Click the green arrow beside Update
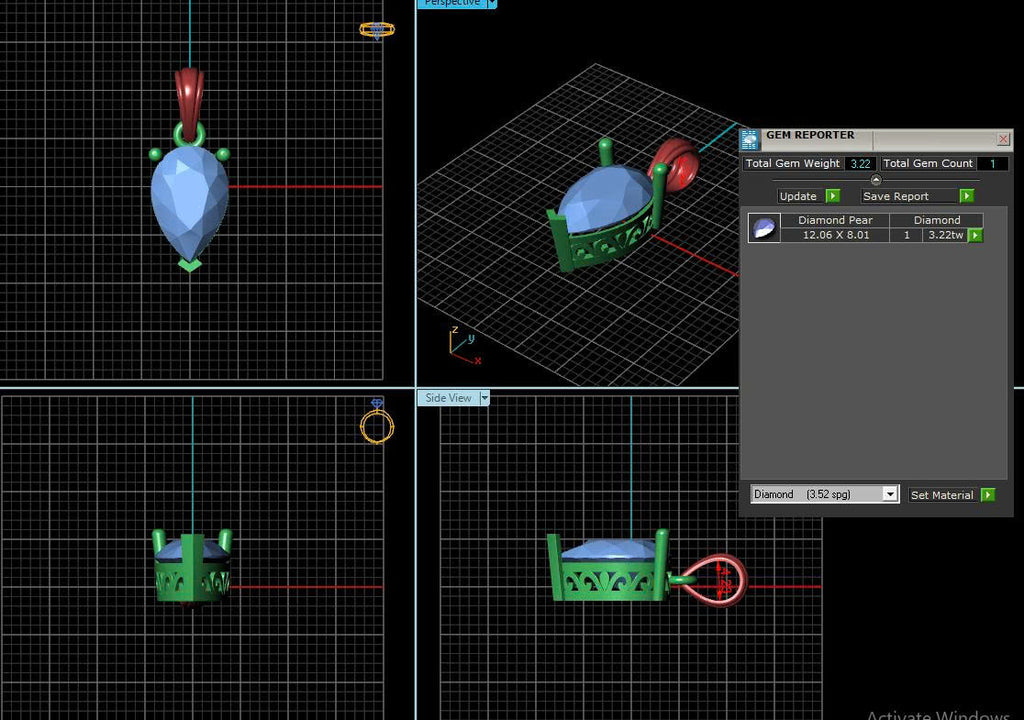The height and width of the screenshot is (720, 1024). [833, 196]
